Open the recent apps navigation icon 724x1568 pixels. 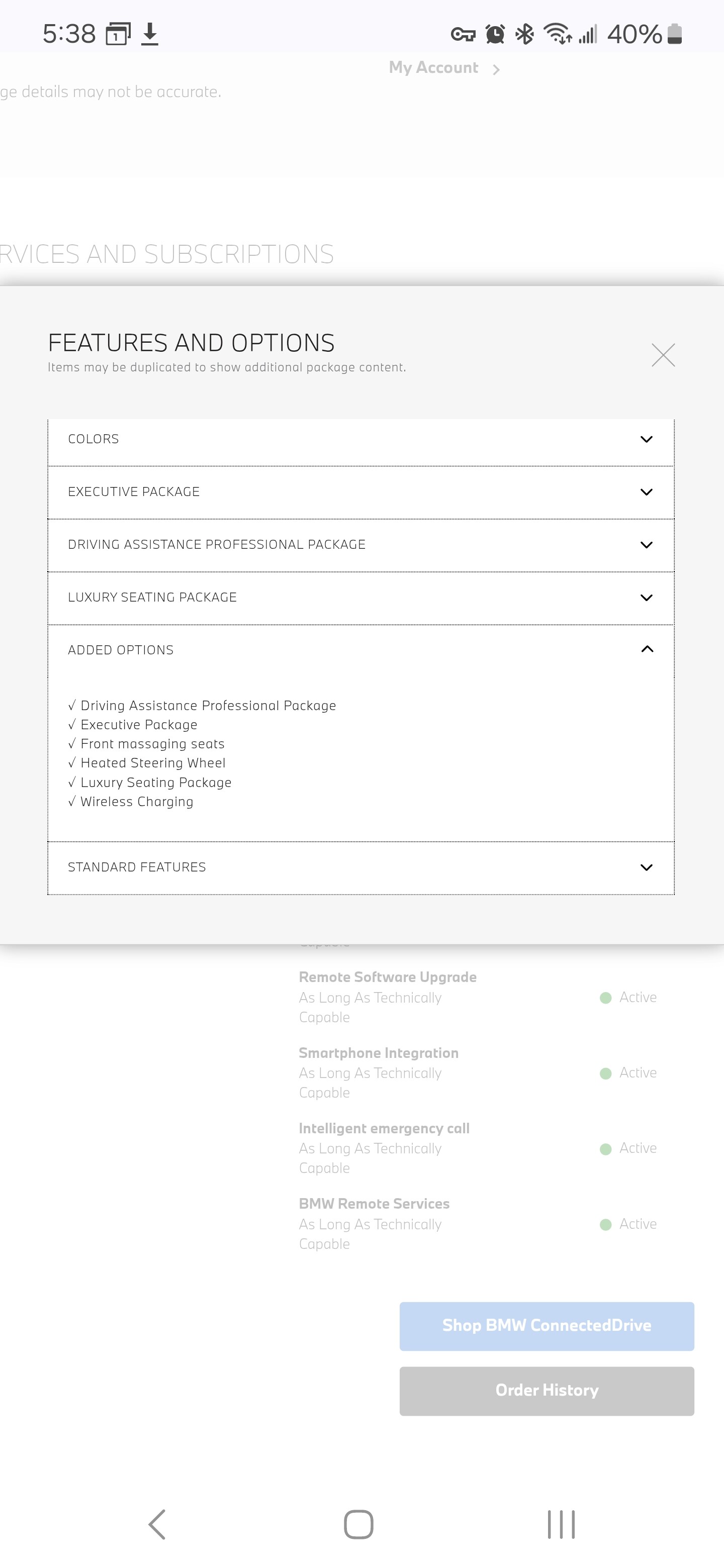[x=560, y=1524]
